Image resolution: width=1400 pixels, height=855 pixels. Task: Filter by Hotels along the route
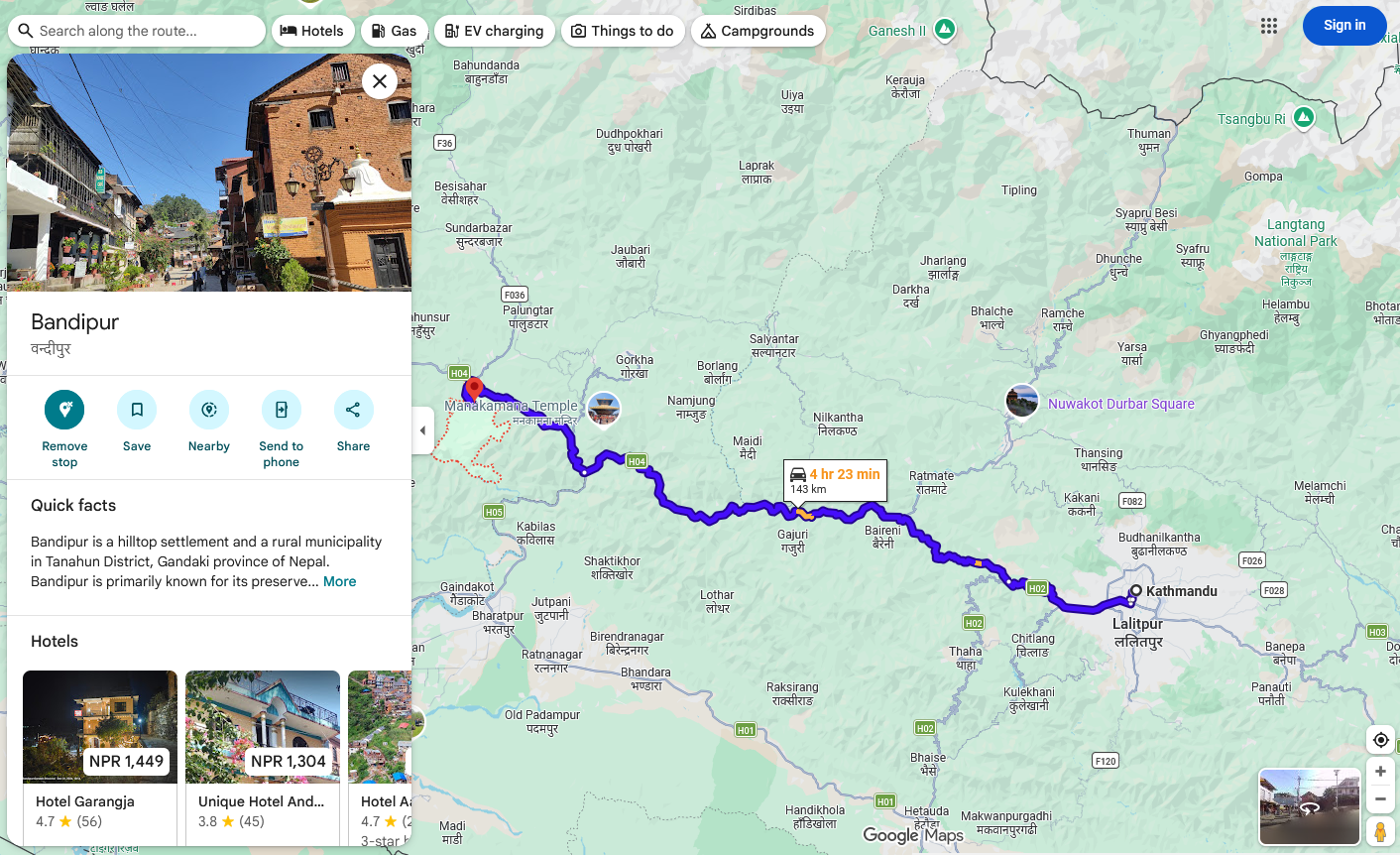coord(311,31)
